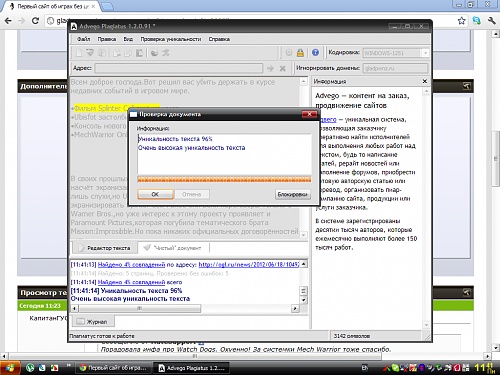Click the language indicator EN in tray
This screenshot has width=500, height=375.
[365, 368]
